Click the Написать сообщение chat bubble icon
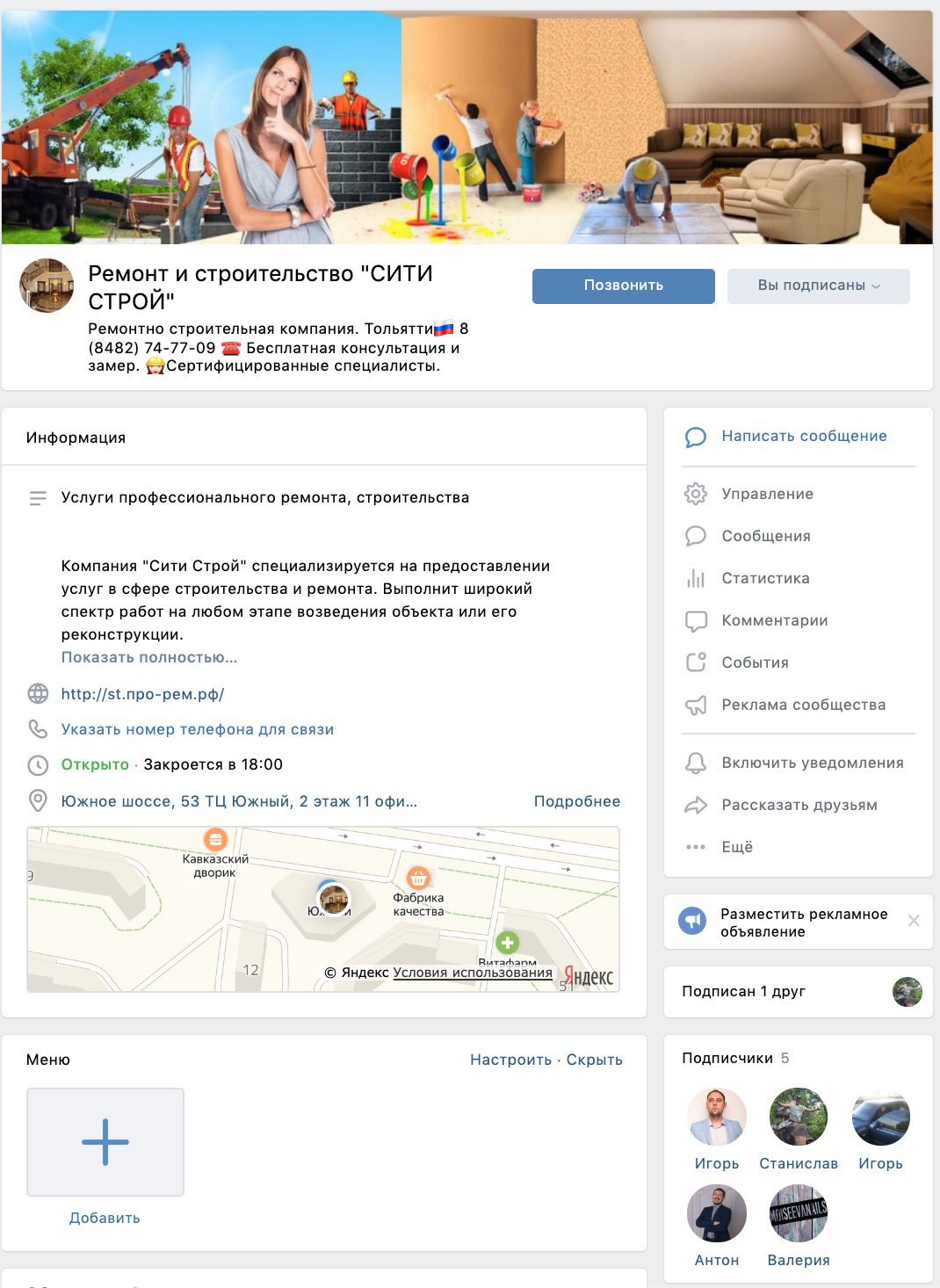This screenshot has height=1288, width=940. (x=695, y=437)
